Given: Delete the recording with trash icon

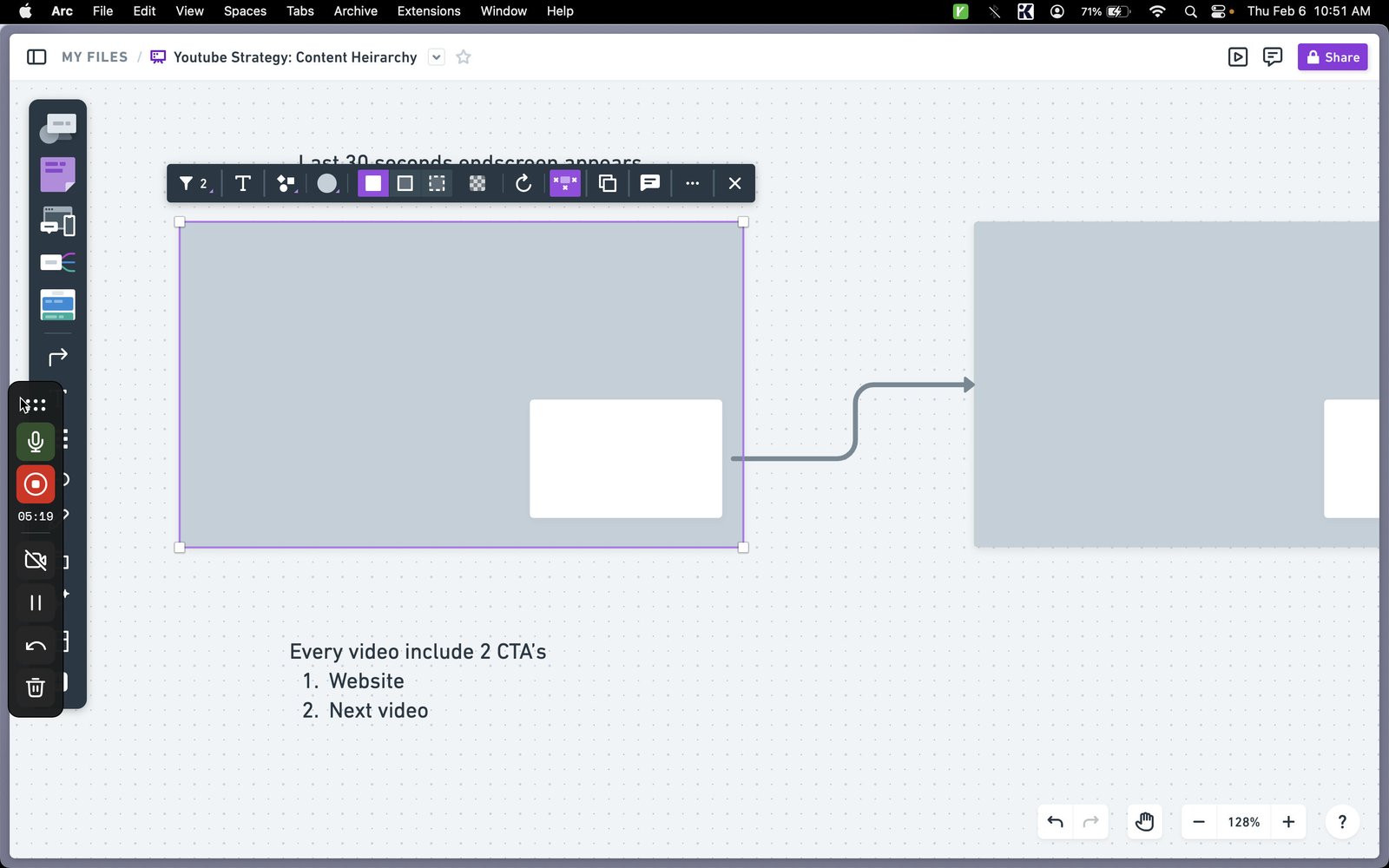Looking at the screenshot, I should 36,687.
